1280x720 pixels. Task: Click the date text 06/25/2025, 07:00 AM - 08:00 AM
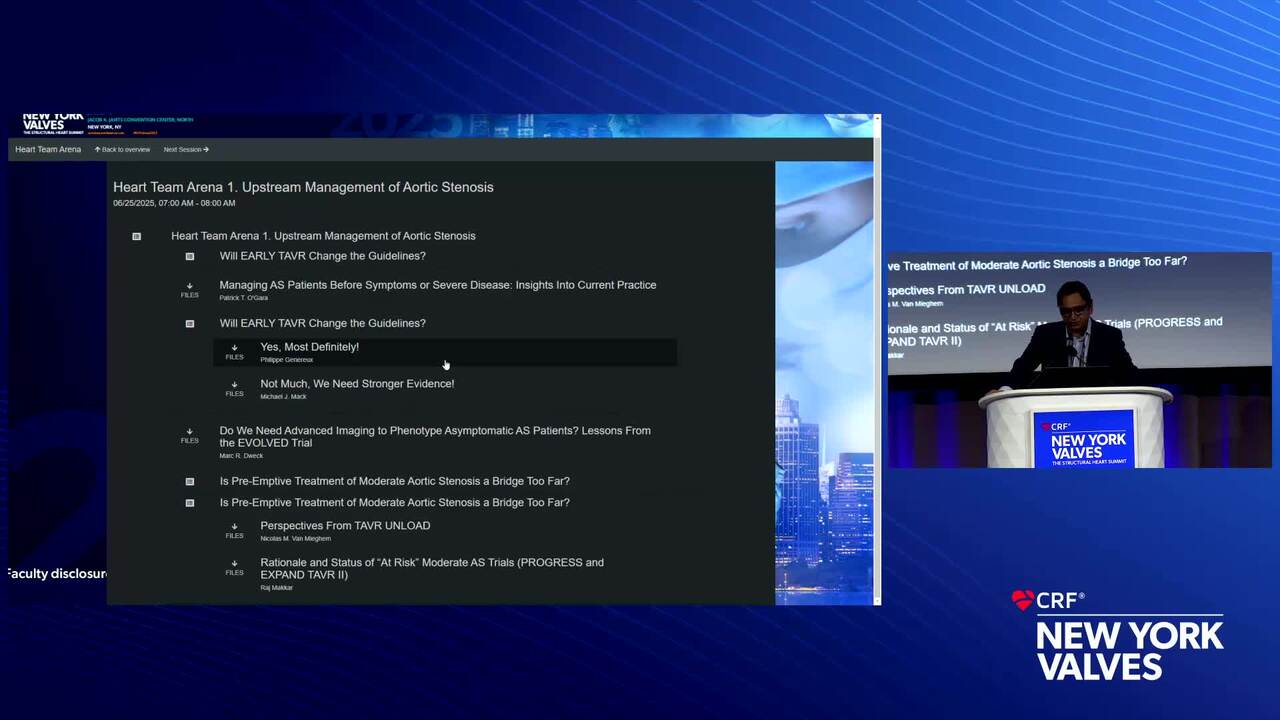(x=174, y=203)
